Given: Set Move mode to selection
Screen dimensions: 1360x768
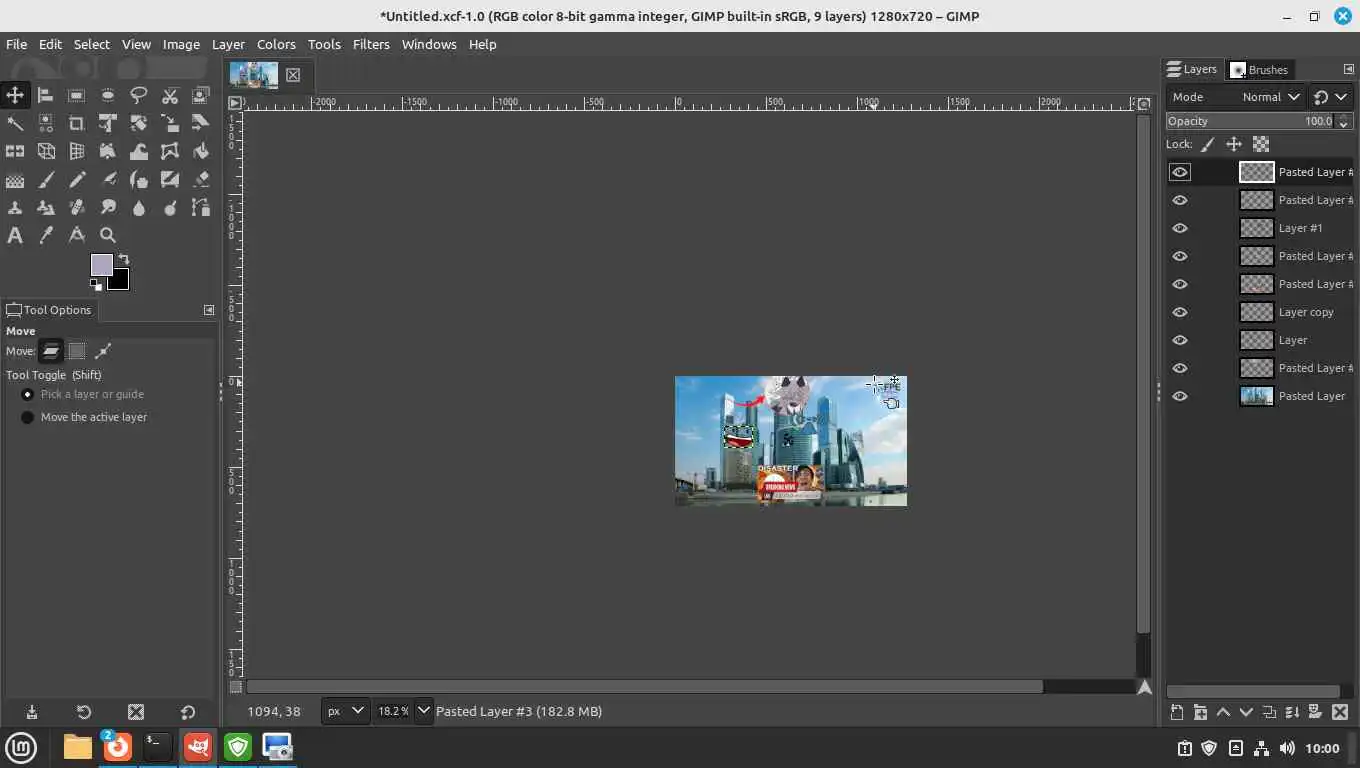Looking at the screenshot, I should click(x=76, y=351).
